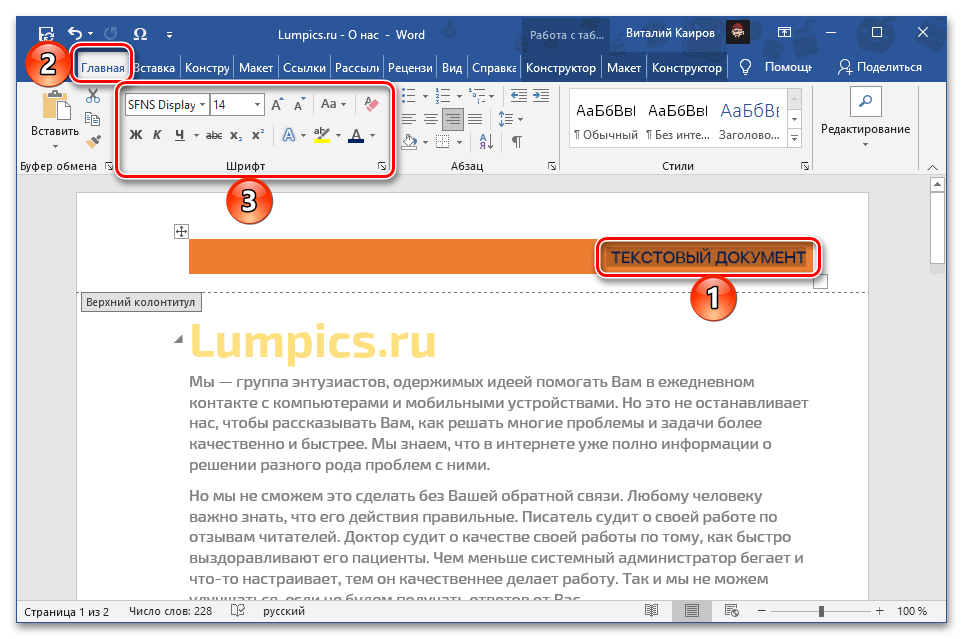Open the Вставить paste options arrow
This screenshot has width=963, height=639.
coord(55,146)
